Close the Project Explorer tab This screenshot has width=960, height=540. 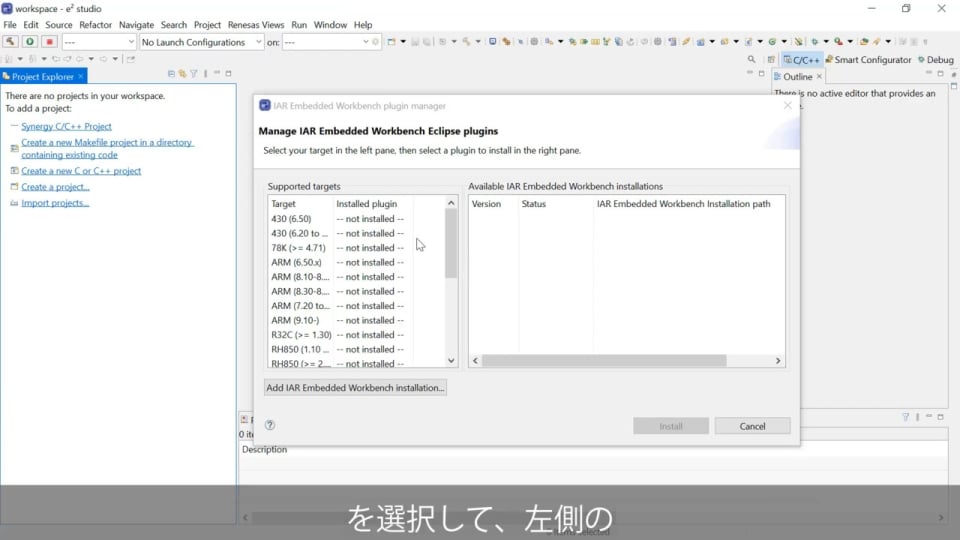coord(80,77)
